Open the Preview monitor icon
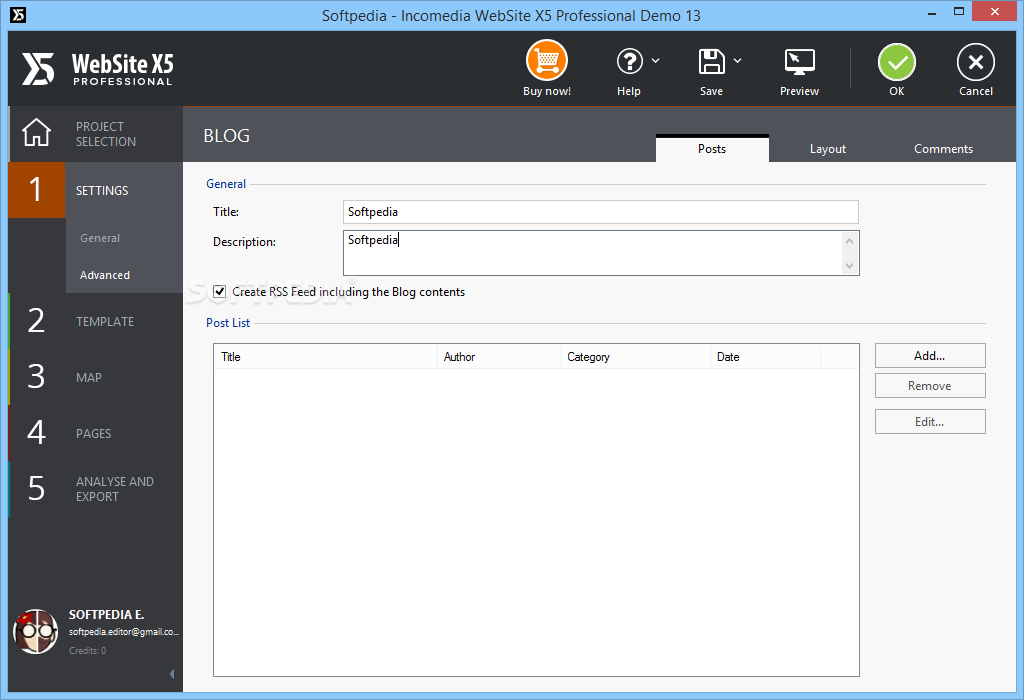This screenshot has height=700, width=1024. click(799, 62)
